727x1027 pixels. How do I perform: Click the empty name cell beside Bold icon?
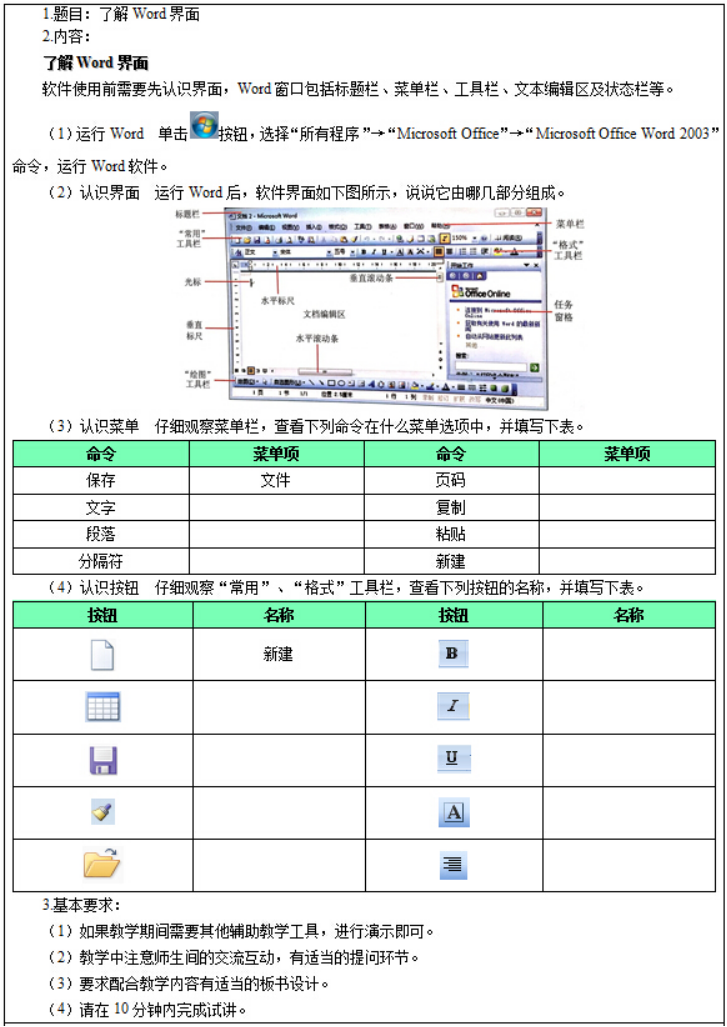[629, 654]
